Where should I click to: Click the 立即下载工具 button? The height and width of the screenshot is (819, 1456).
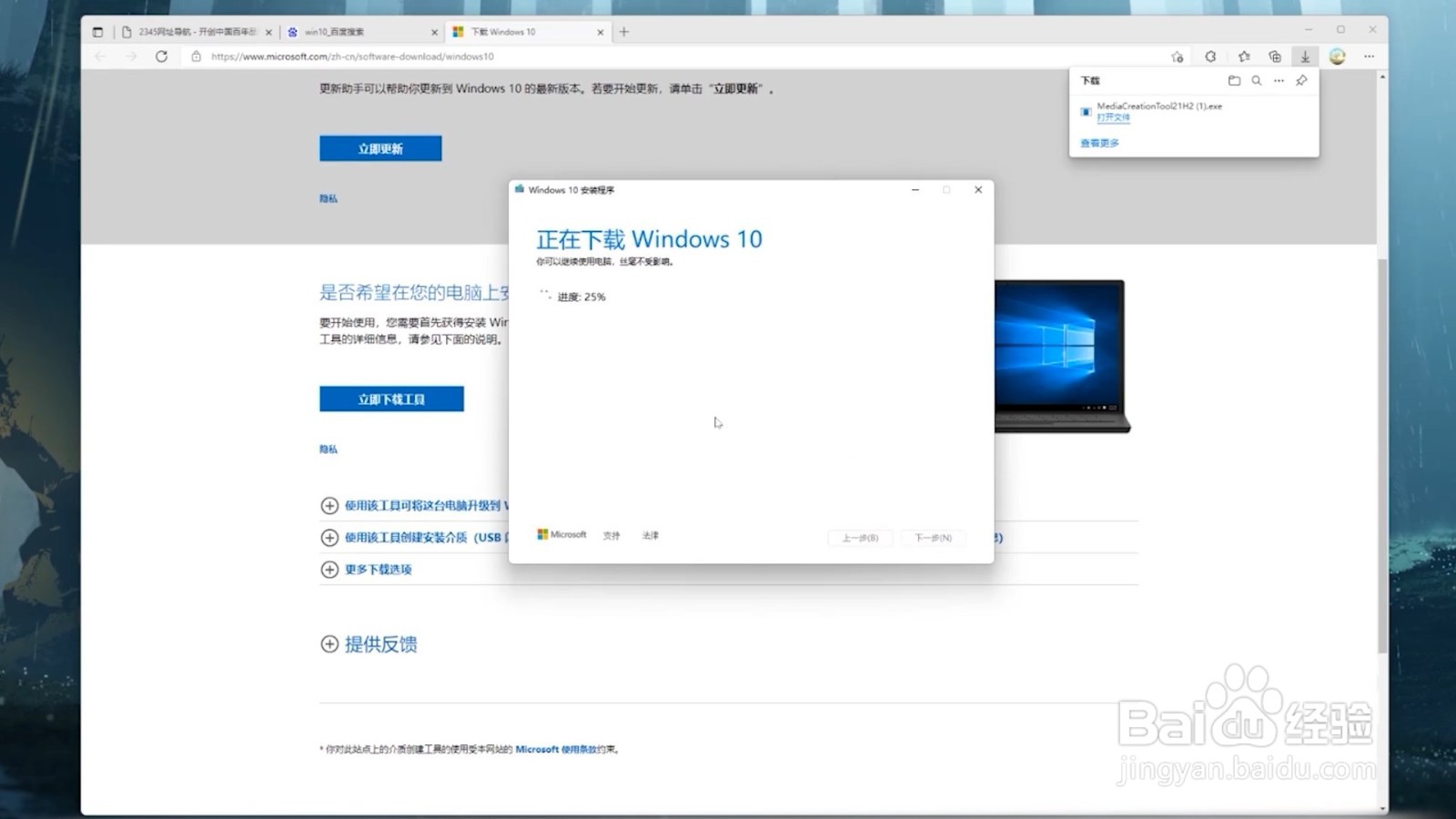click(x=391, y=399)
